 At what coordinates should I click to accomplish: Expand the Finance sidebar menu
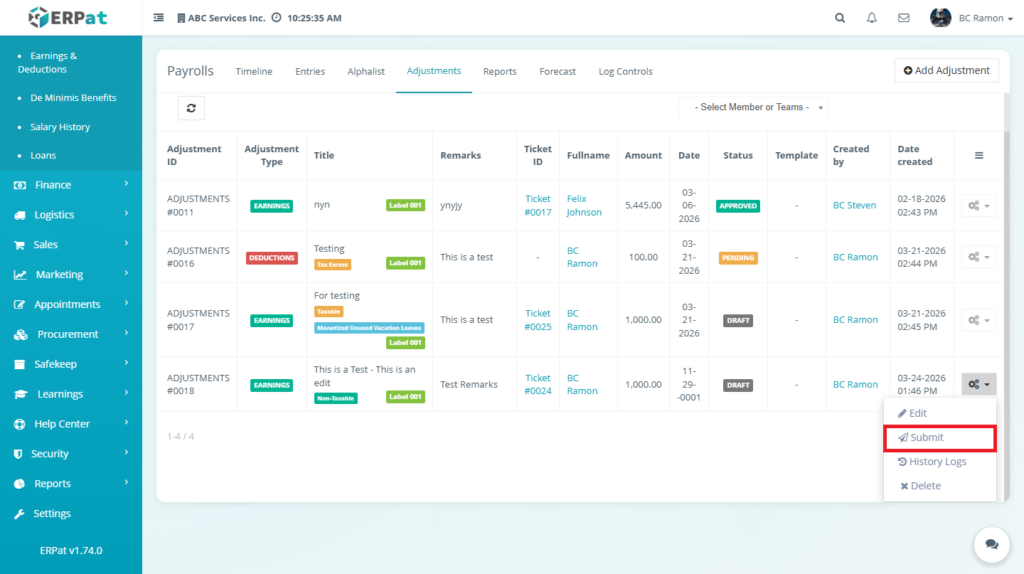(x=71, y=185)
